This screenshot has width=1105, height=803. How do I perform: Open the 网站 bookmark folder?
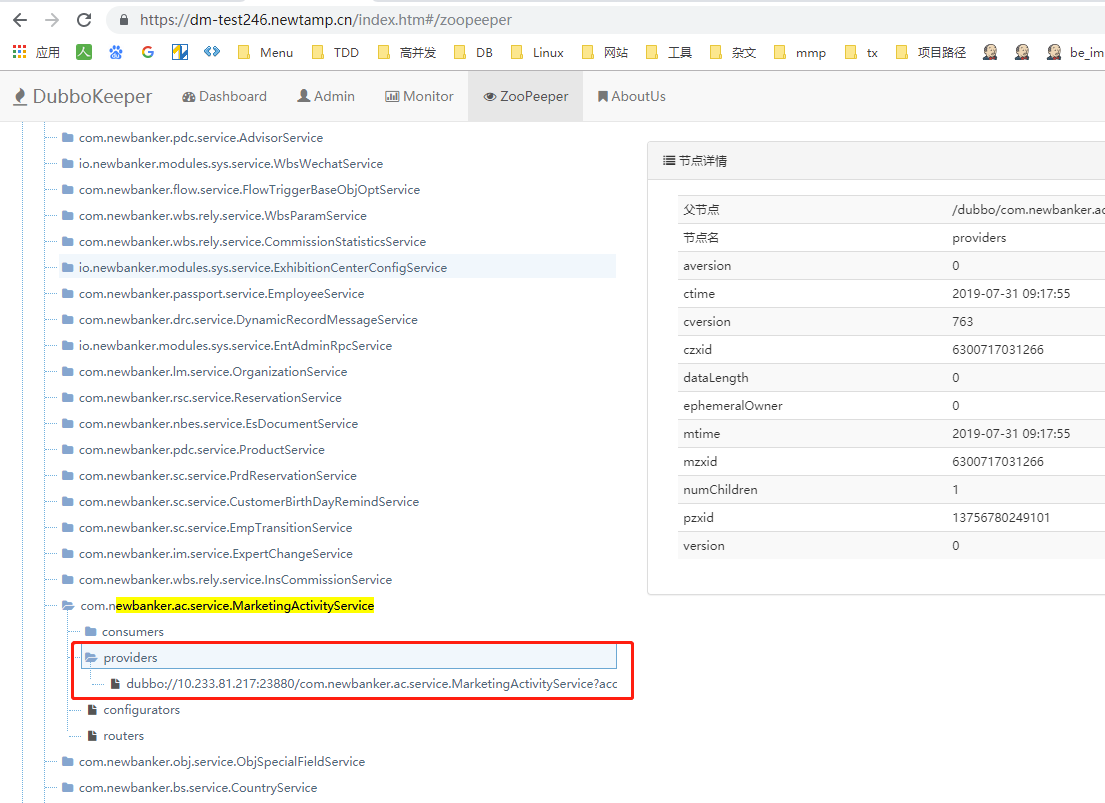click(605, 52)
